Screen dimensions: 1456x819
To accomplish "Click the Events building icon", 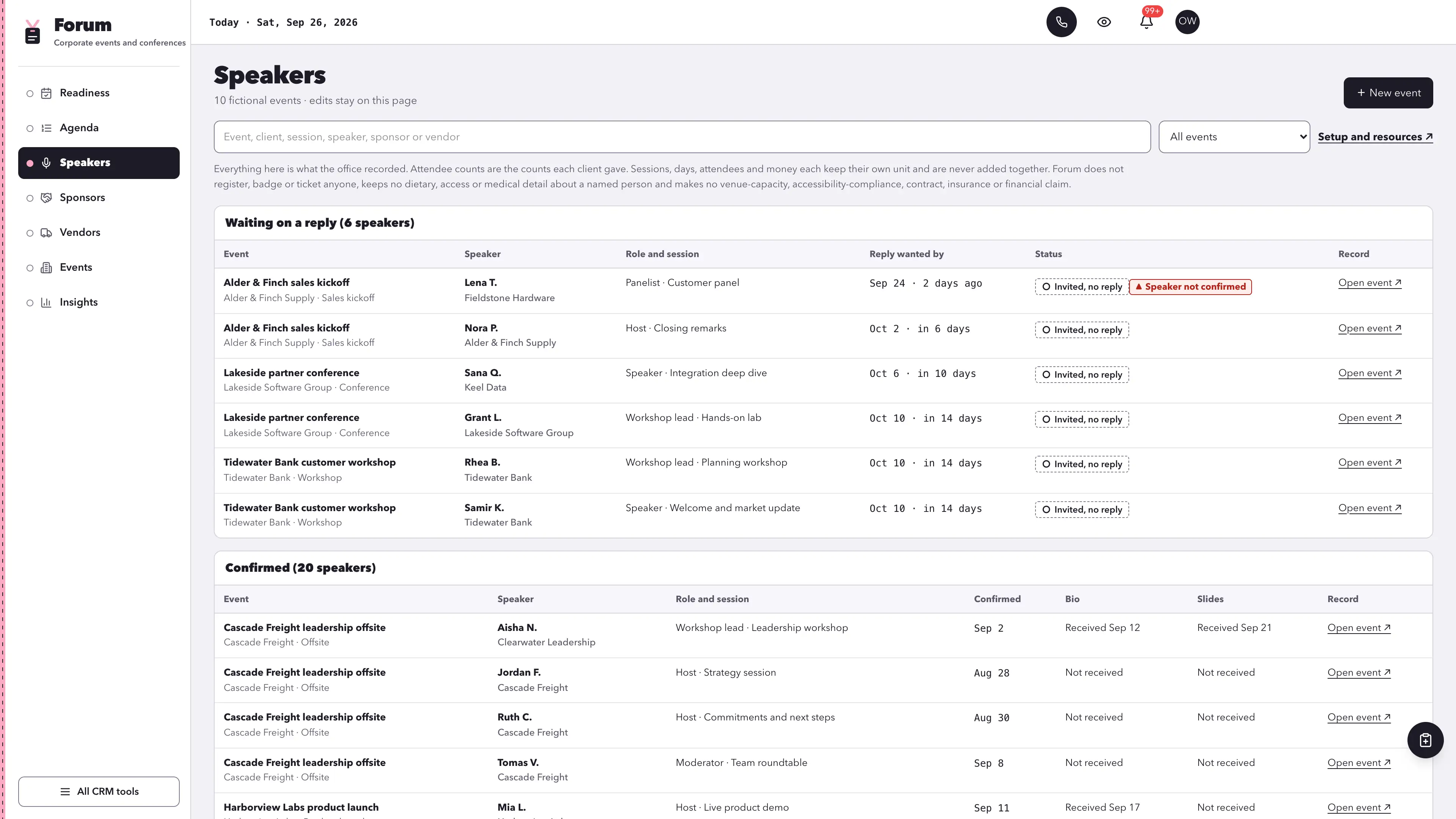I will pos(46,268).
